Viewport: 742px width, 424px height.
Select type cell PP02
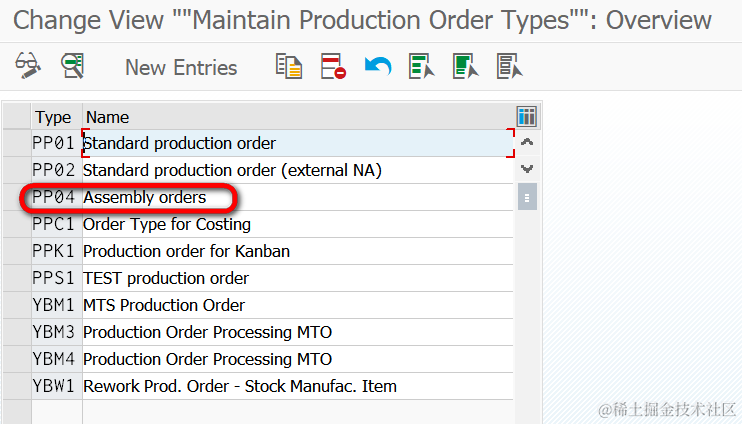pos(57,170)
